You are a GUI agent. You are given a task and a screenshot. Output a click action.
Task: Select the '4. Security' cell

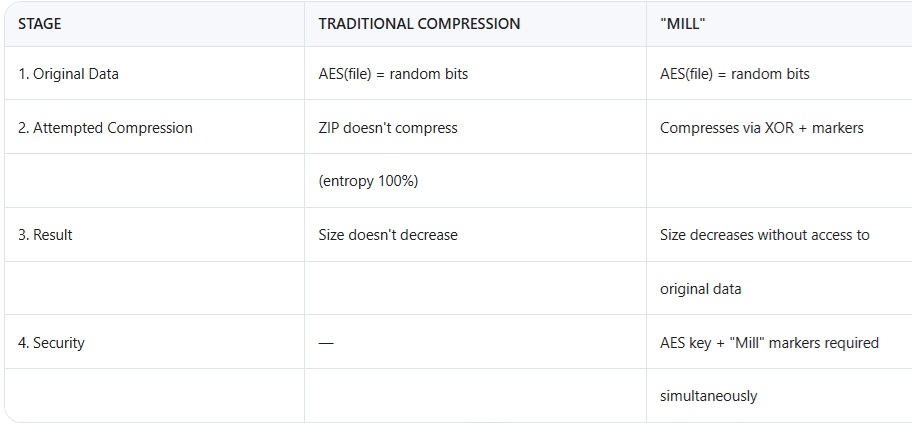coord(154,342)
